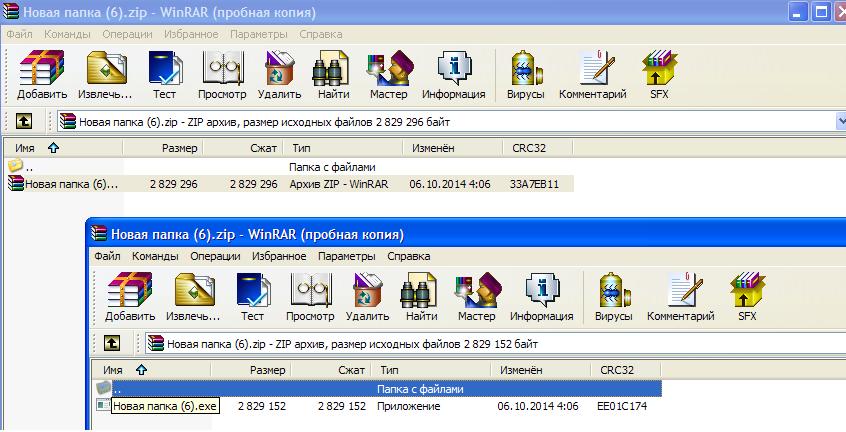Open Файл menu in front window

click(107, 256)
